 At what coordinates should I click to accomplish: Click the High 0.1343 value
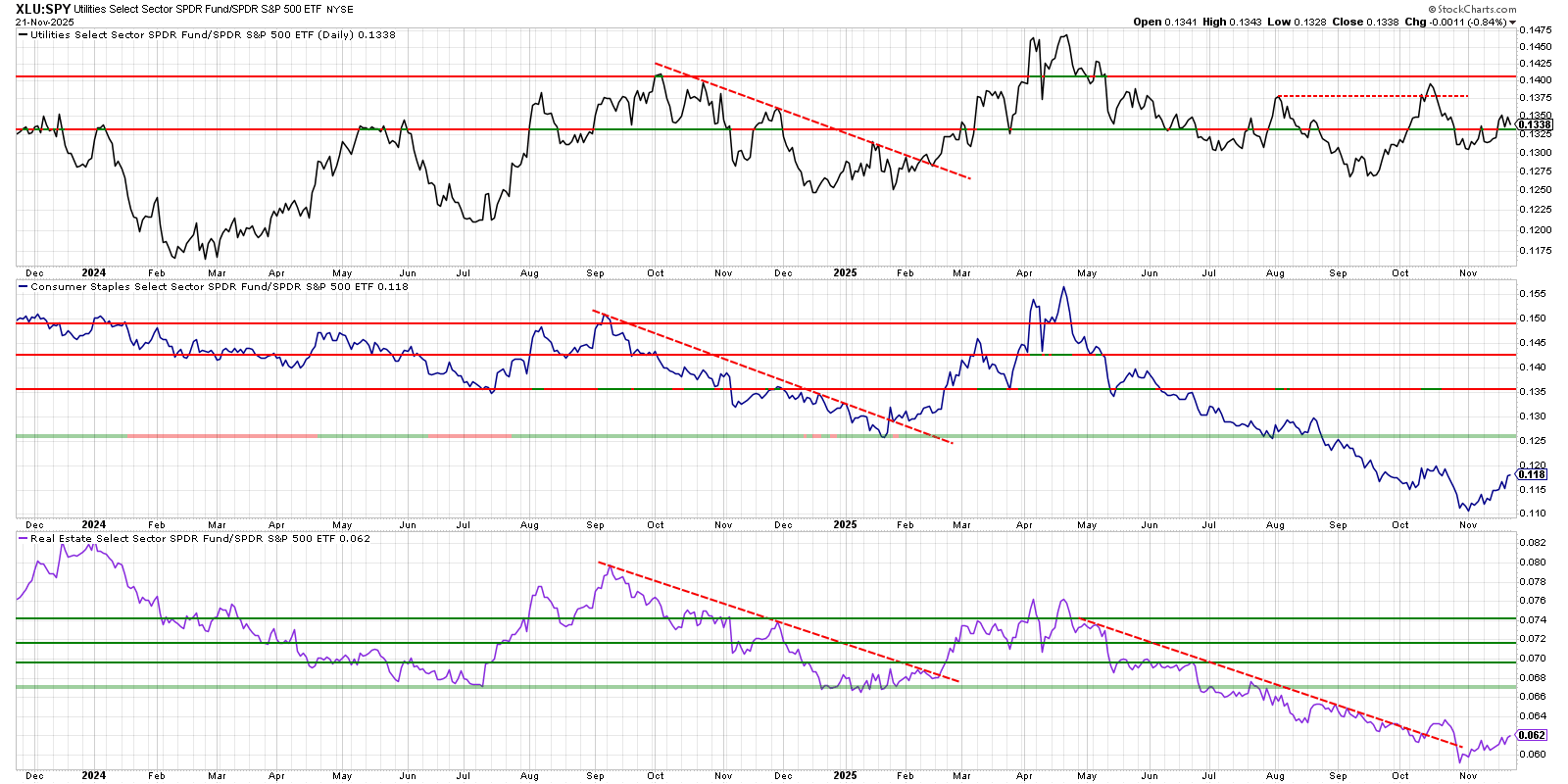point(1232,22)
